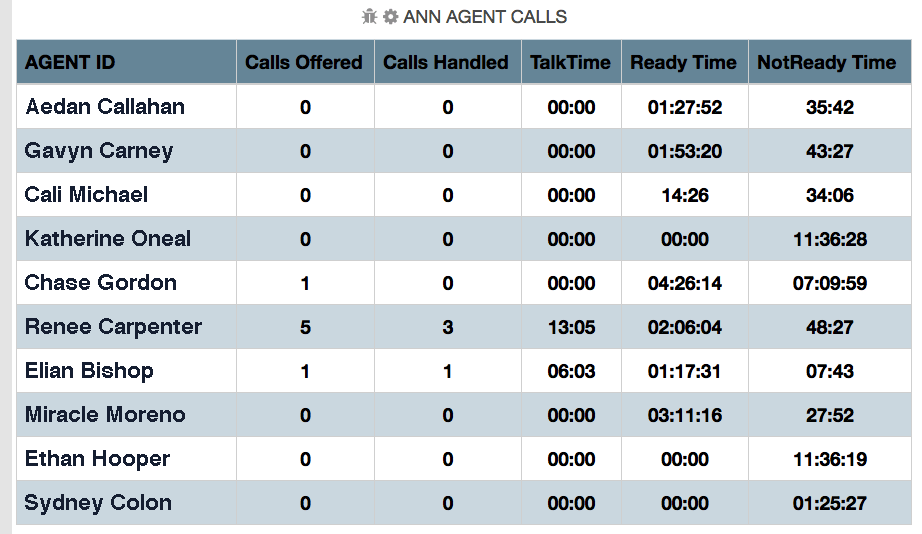Click the Ready Time column header
Image resolution: width=922 pixels, height=534 pixels.
[683, 62]
